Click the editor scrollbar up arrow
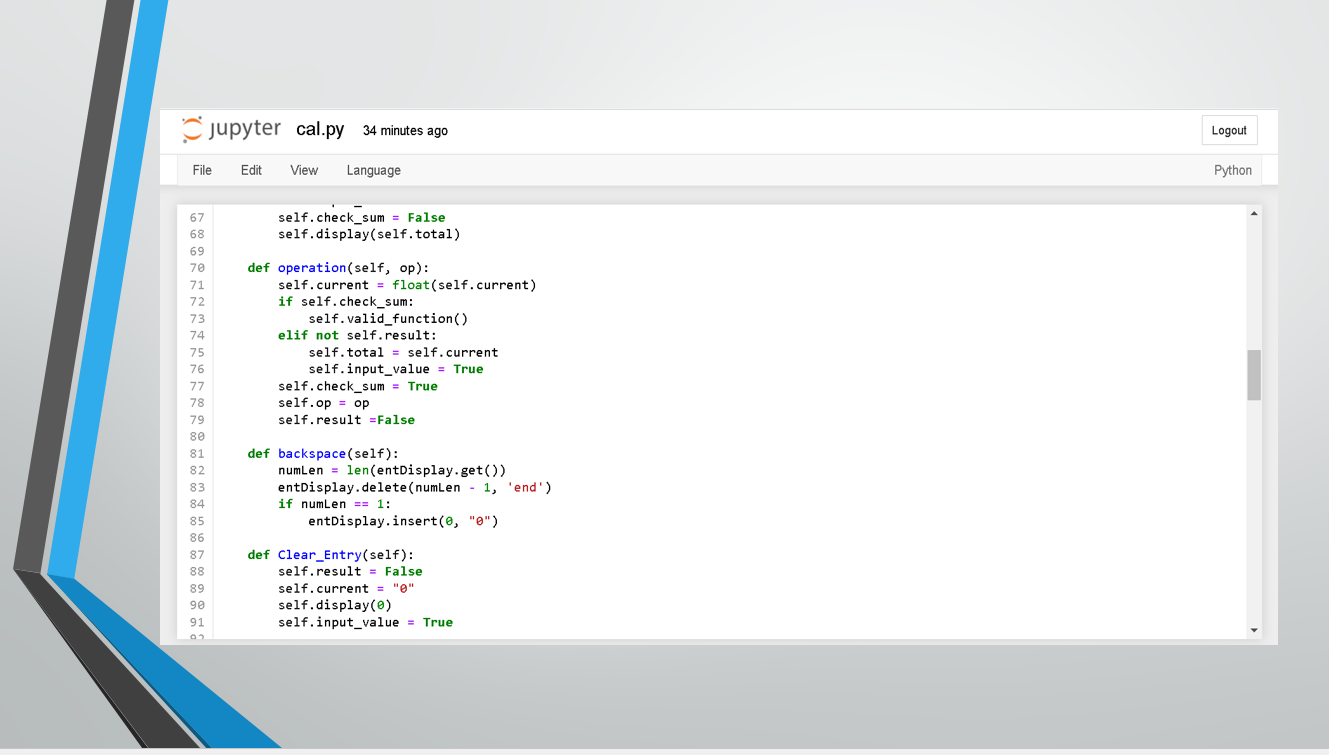This screenshot has width=1329, height=755. tap(1254, 213)
